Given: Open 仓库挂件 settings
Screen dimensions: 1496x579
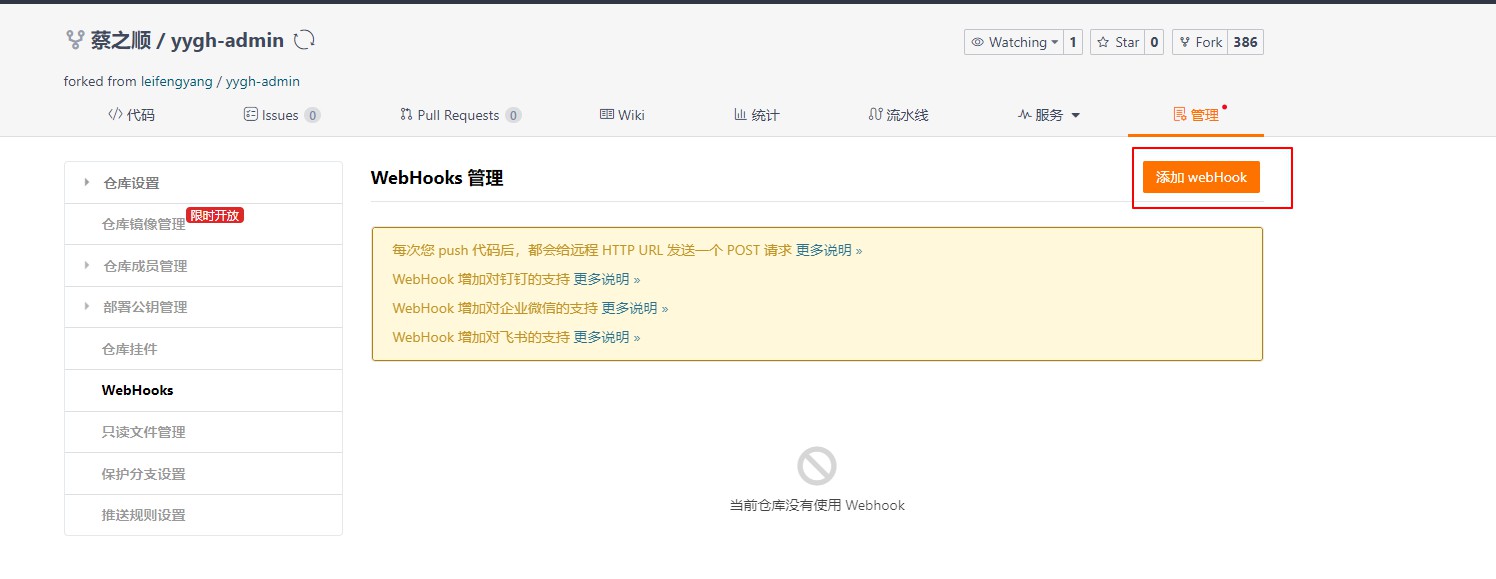Looking at the screenshot, I should pos(203,349).
